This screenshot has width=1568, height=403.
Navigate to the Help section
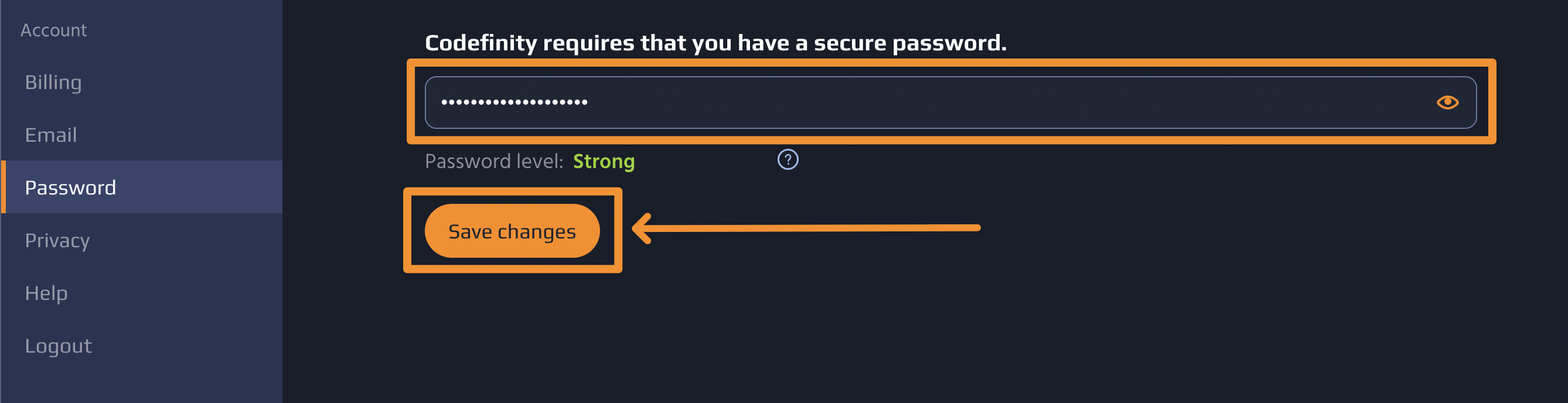click(x=46, y=293)
